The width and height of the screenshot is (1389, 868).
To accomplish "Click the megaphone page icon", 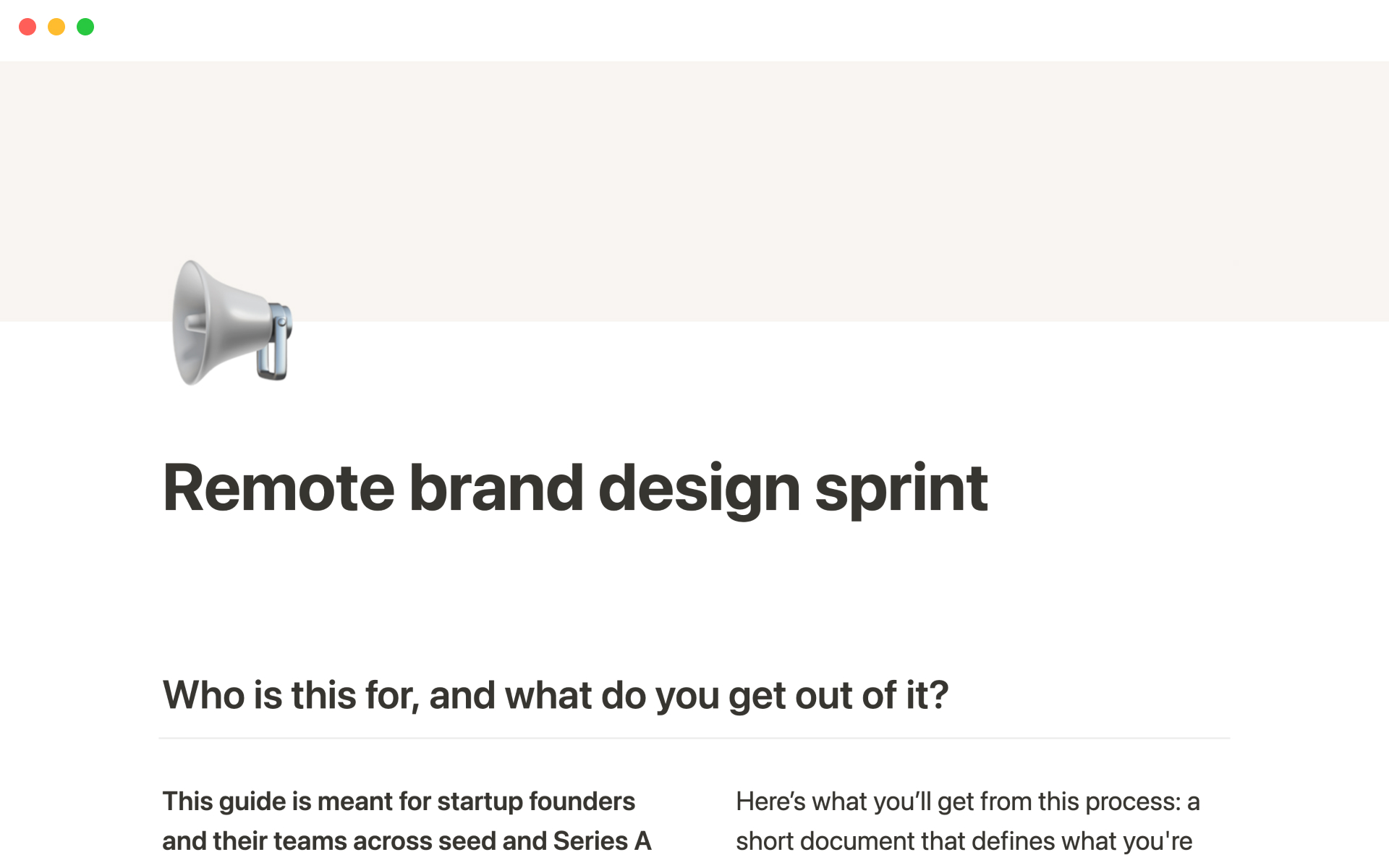I will (x=231, y=323).
